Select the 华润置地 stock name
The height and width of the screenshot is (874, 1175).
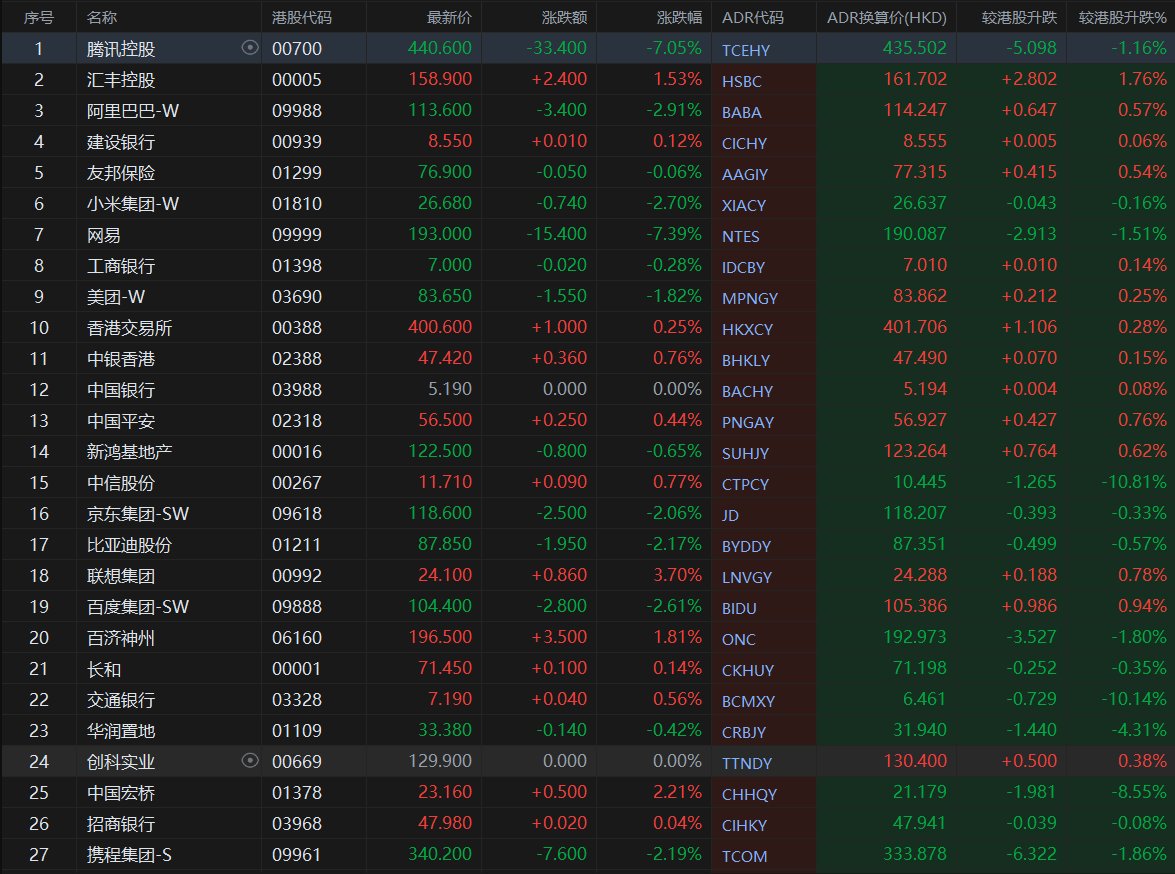pos(121,731)
